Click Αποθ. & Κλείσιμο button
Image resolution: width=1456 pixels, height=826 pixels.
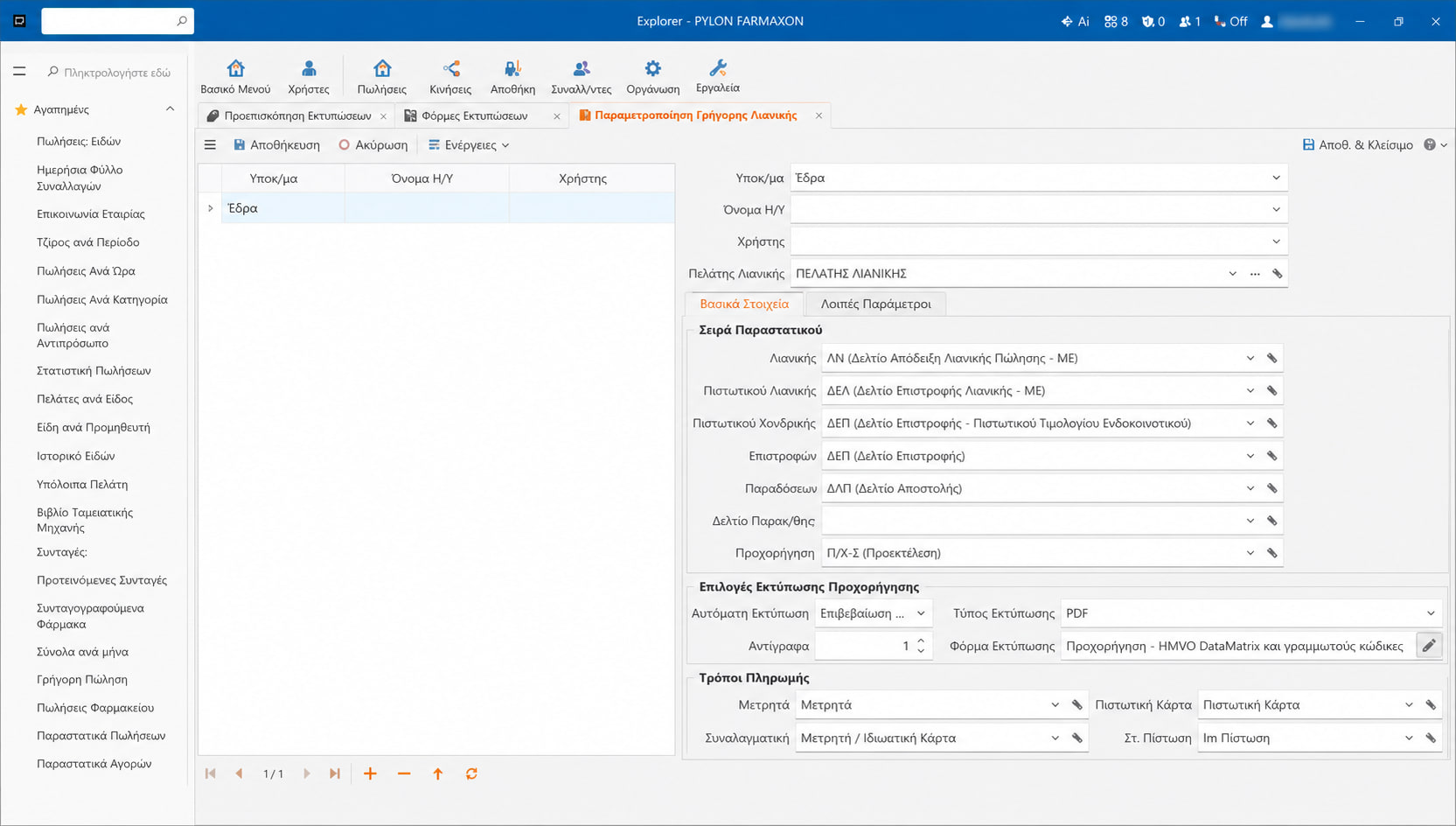point(1357,145)
